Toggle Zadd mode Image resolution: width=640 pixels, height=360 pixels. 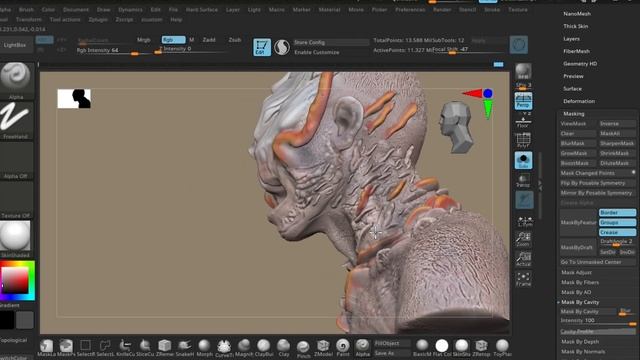click(x=209, y=40)
